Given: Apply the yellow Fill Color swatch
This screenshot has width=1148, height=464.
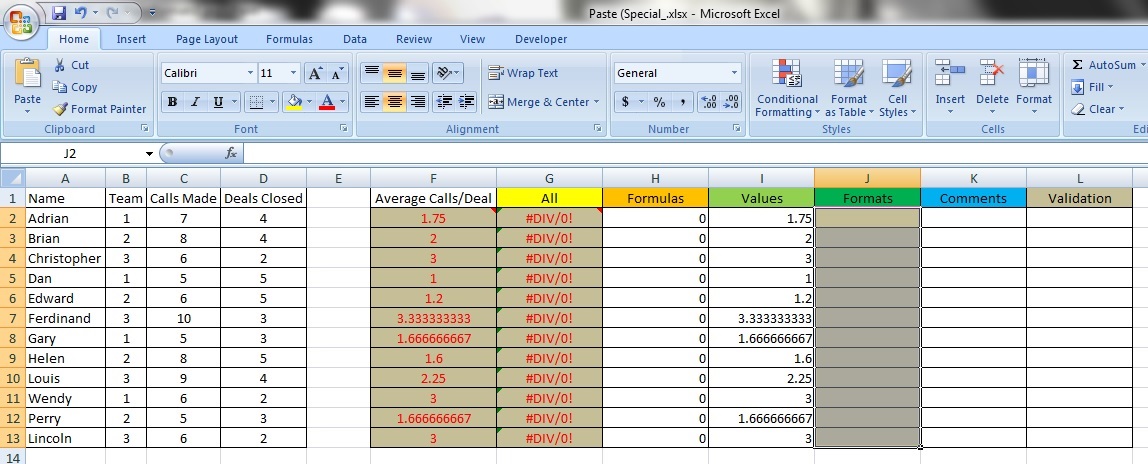Looking at the screenshot, I should point(293,102).
